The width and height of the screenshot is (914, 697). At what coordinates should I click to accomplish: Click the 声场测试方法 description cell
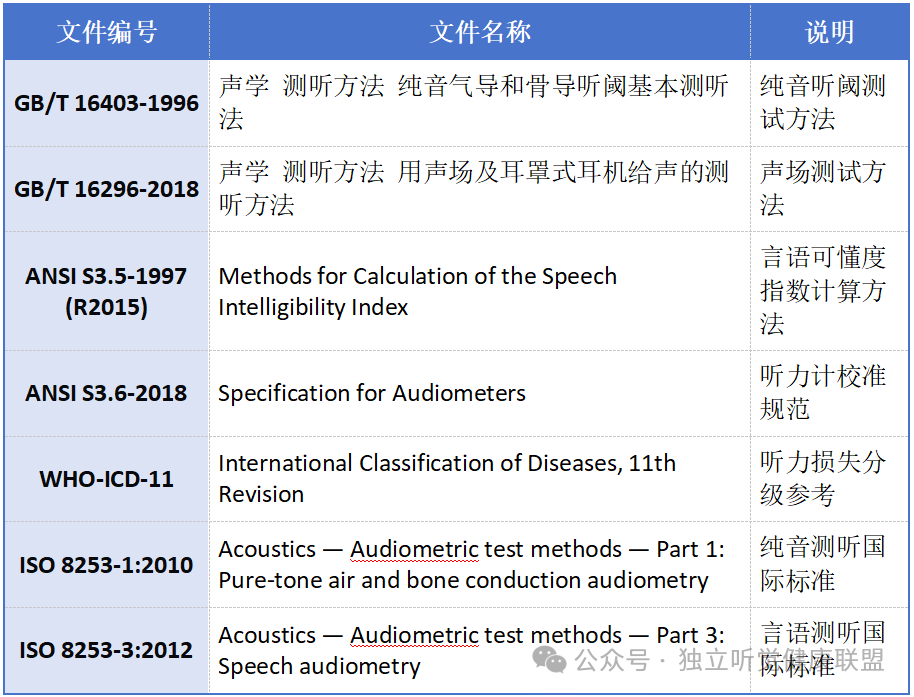829,189
